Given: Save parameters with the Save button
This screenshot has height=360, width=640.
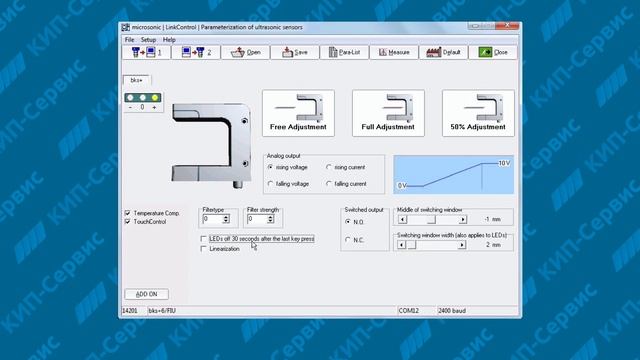Looking at the screenshot, I should point(295,52).
